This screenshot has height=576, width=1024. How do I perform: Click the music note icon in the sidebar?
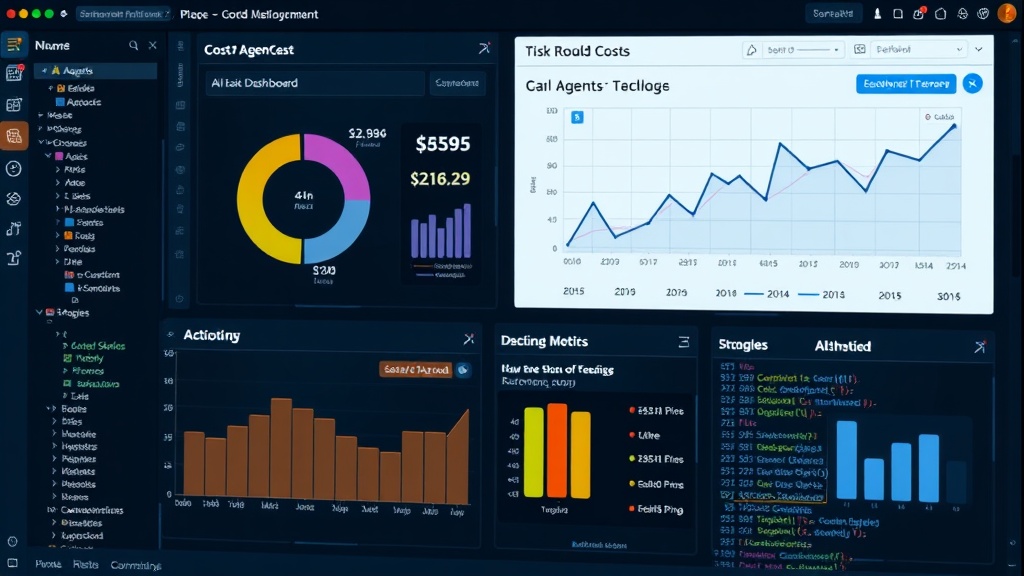(x=14, y=229)
